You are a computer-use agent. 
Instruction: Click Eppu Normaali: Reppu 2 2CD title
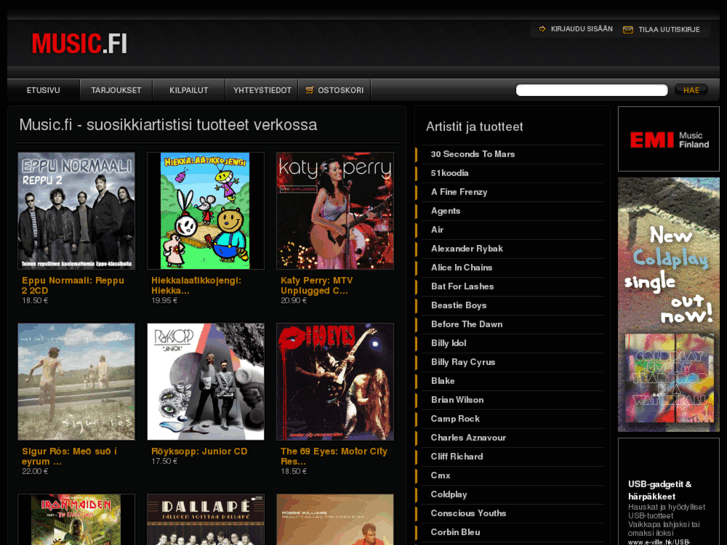point(73,285)
